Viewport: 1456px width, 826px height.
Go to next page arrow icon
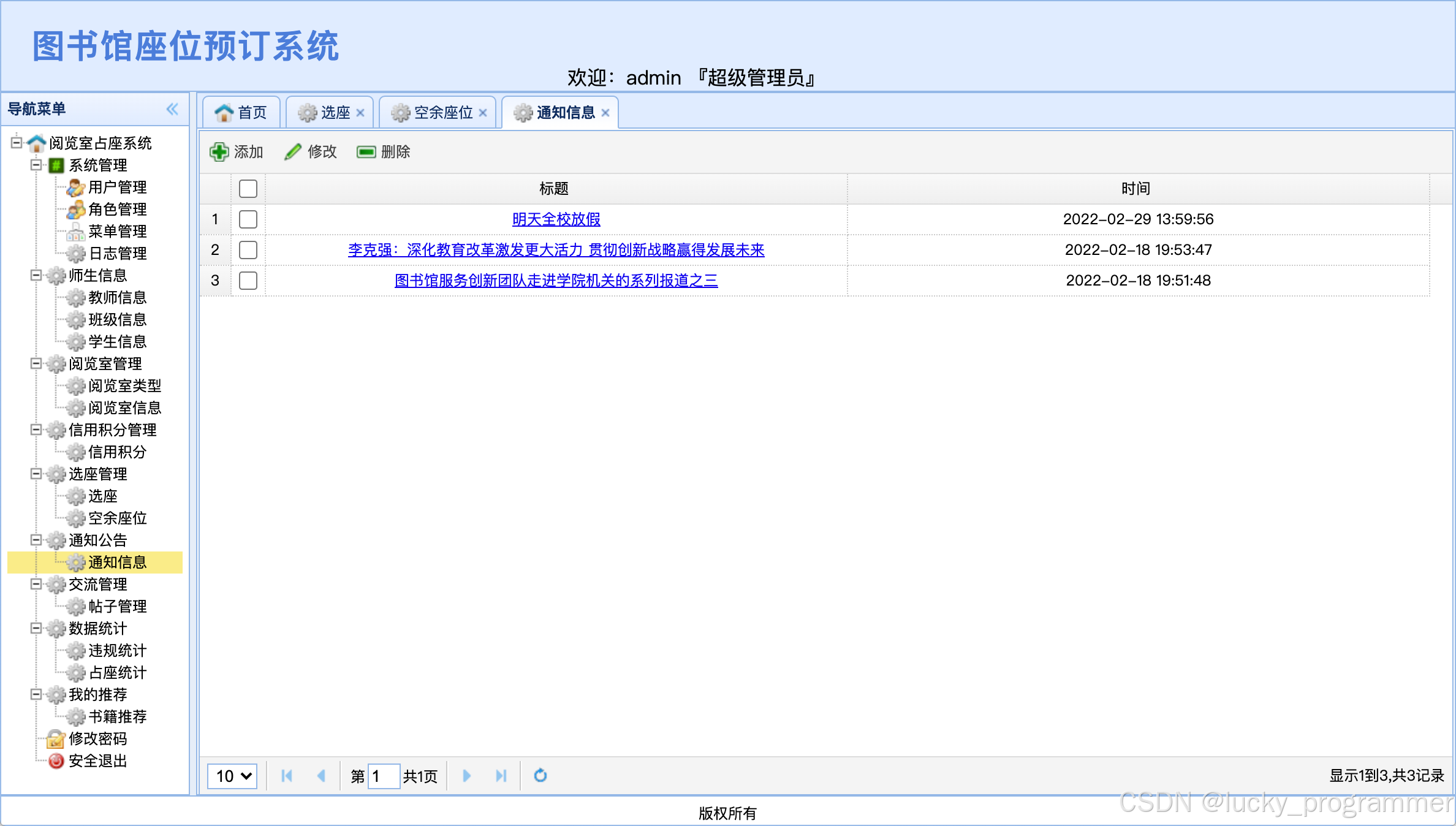point(466,776)
